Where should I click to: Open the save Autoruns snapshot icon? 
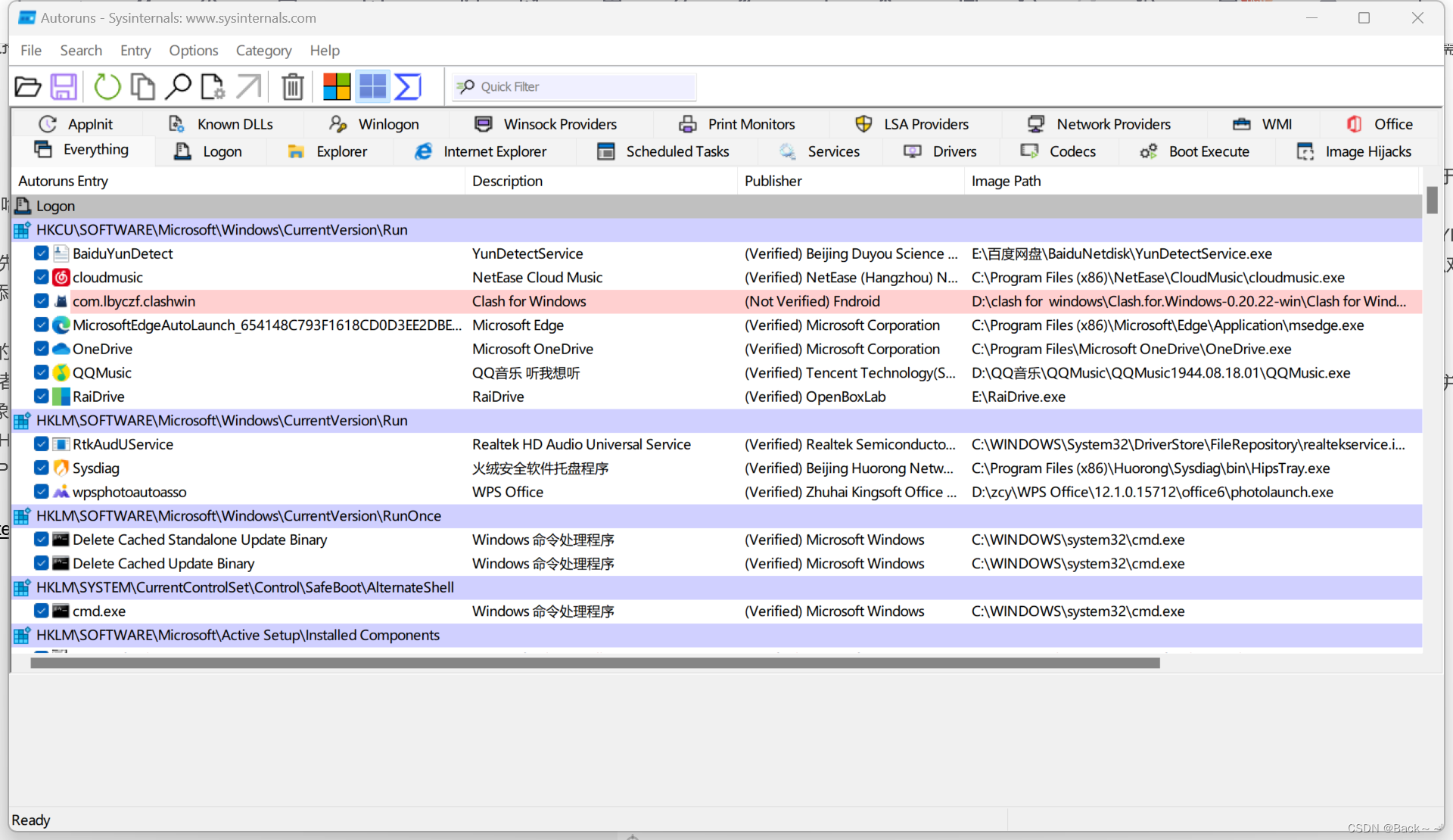[x=64, y=86]
